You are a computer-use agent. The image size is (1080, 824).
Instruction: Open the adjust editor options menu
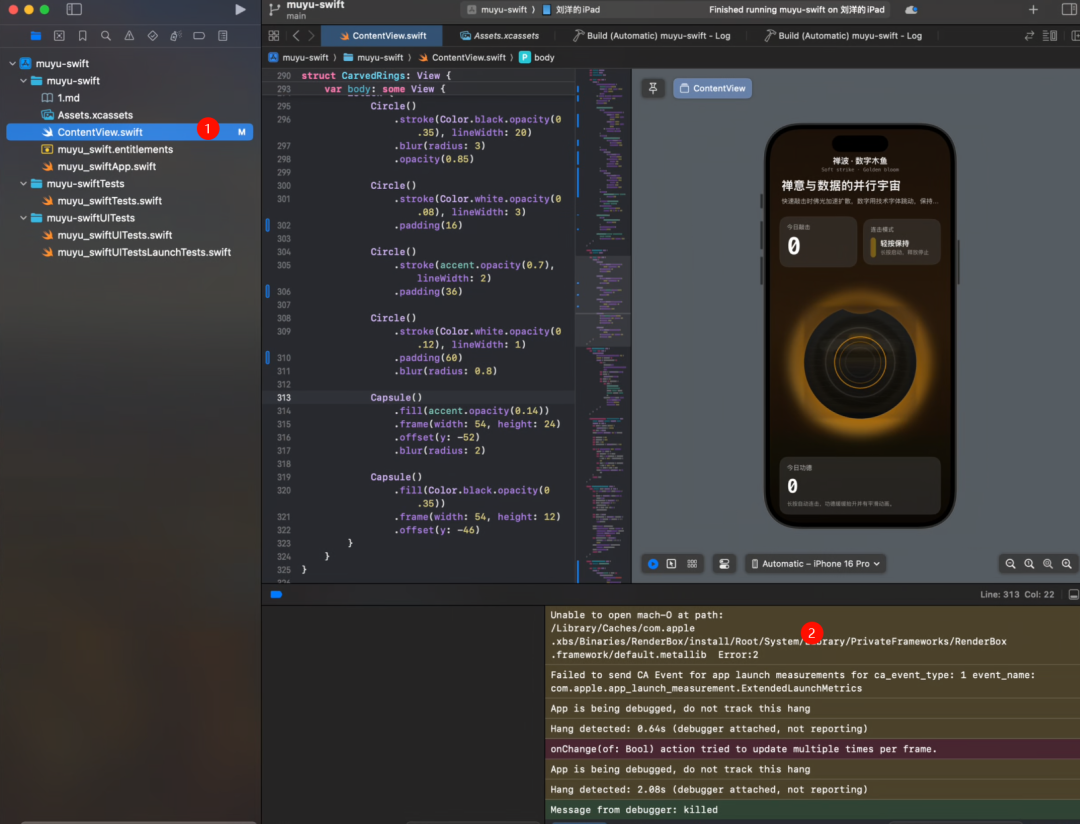point(1050,36)
